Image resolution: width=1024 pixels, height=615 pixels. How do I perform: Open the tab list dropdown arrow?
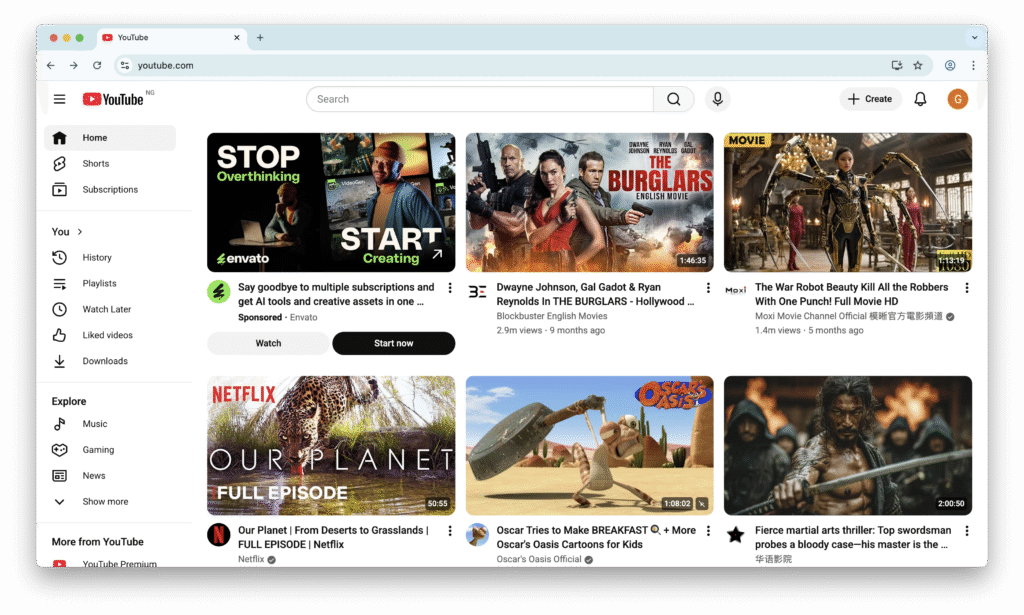click(x=974, y=38)
